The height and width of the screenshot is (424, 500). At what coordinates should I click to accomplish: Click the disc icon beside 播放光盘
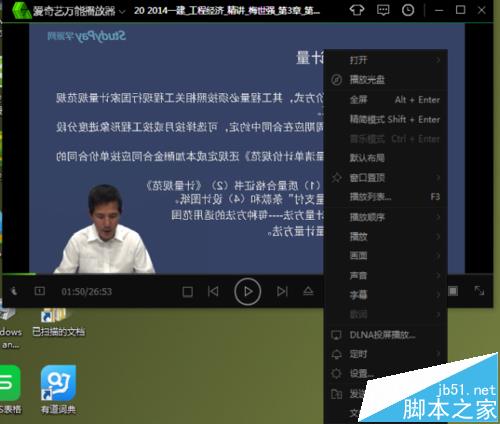point(336,80)
